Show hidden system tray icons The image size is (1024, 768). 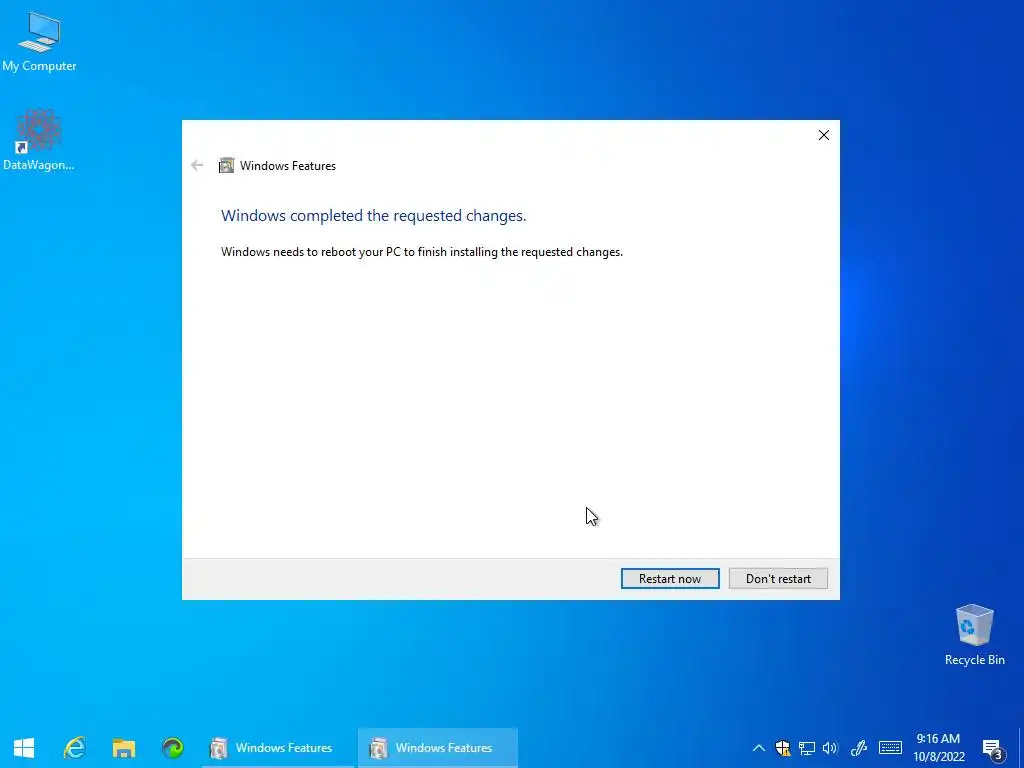[759, 748]
